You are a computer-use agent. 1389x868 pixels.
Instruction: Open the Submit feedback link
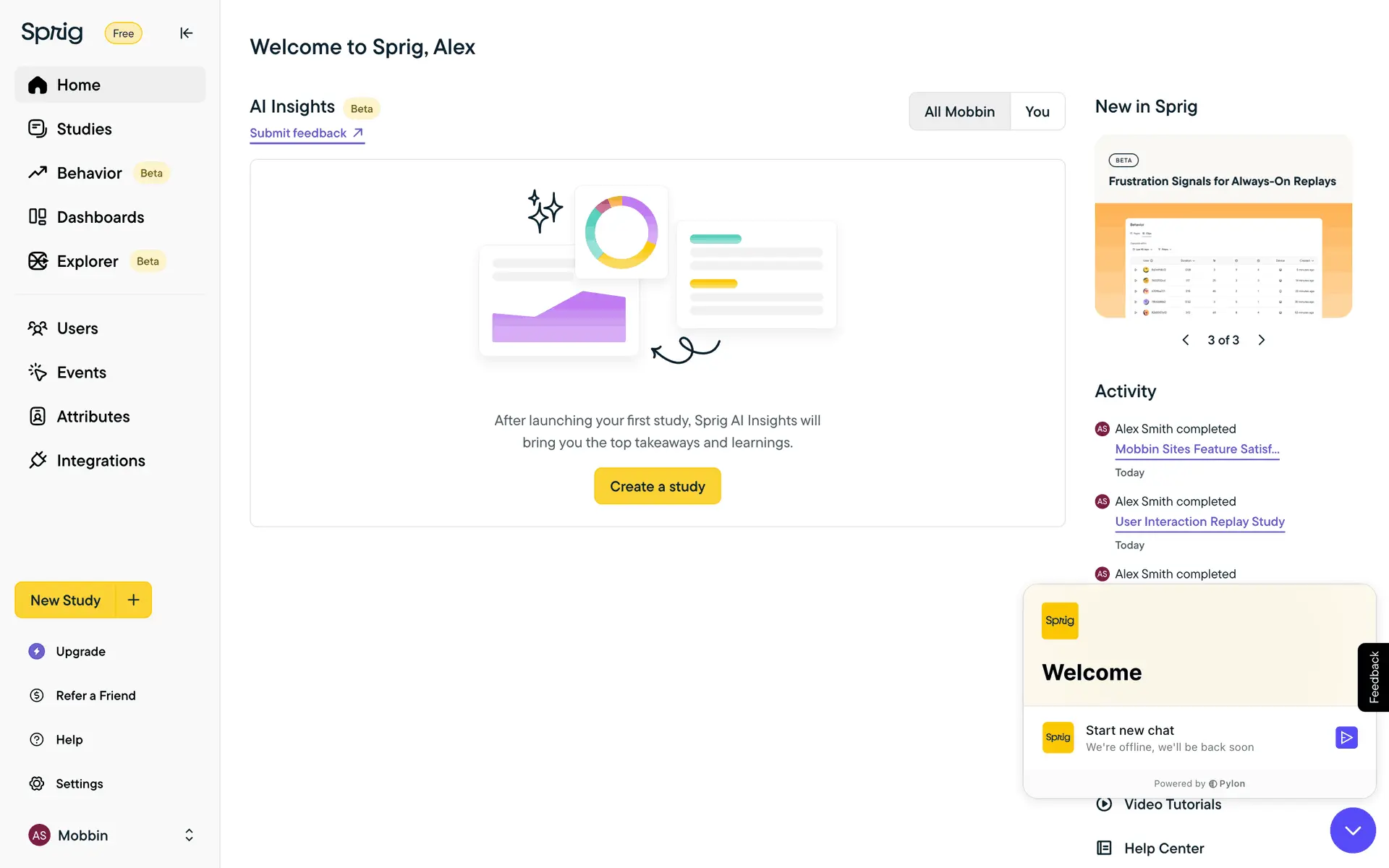point(306,133)
